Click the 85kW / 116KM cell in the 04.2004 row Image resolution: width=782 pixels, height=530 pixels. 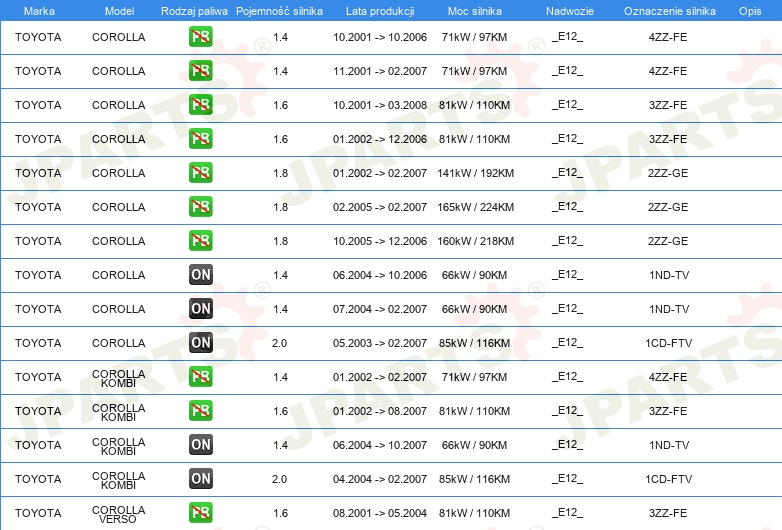[x=474, y=479]
